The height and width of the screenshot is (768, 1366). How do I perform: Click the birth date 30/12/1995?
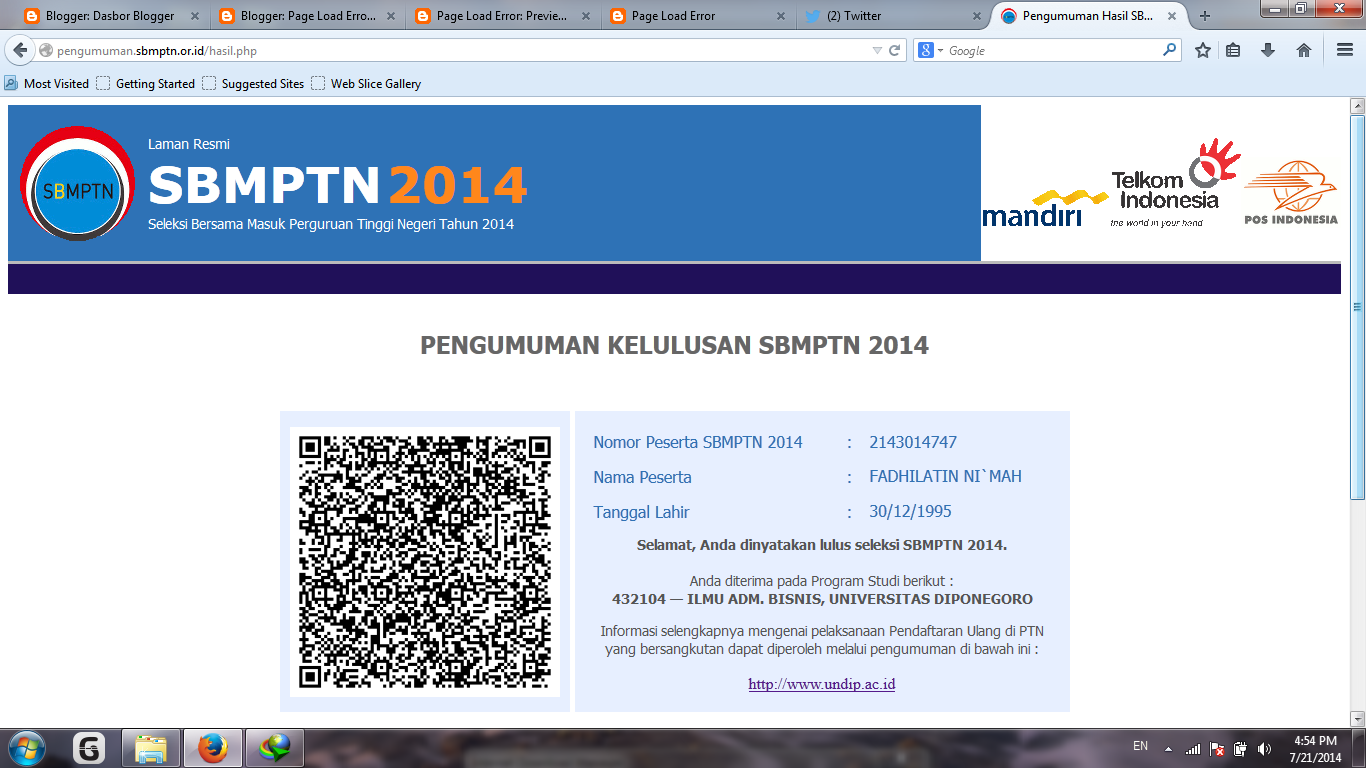[911, 512]
